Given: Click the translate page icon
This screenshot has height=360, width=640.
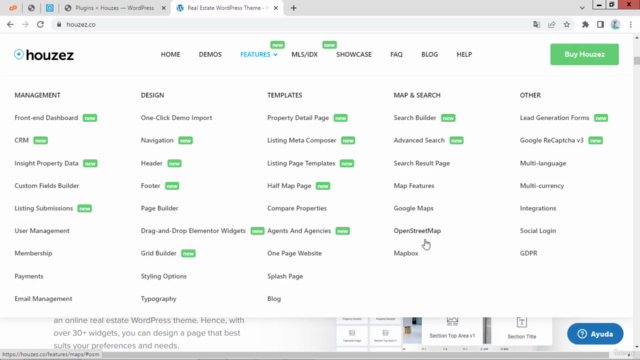Looking at the screenshot, I should point(536,24).
